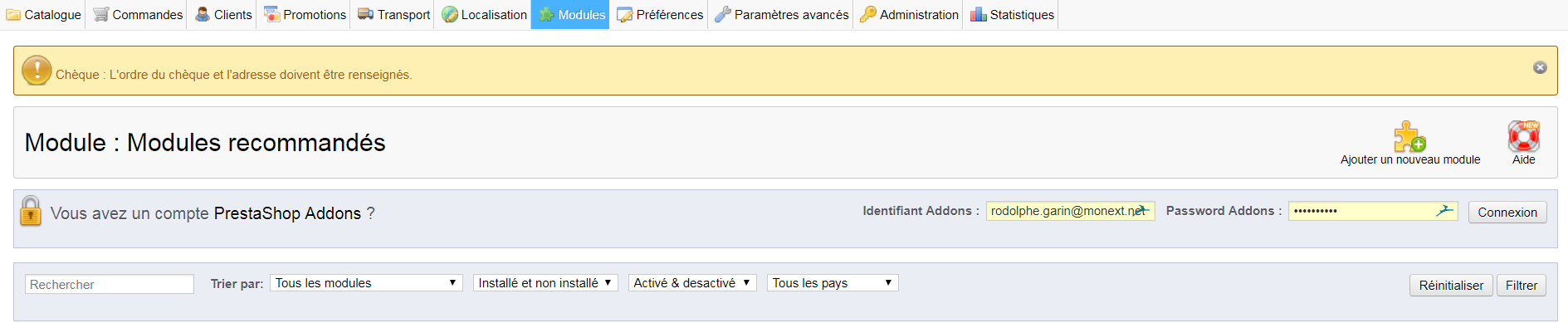
Task: Click the Transport truck icon
Action: pos(365,15)
